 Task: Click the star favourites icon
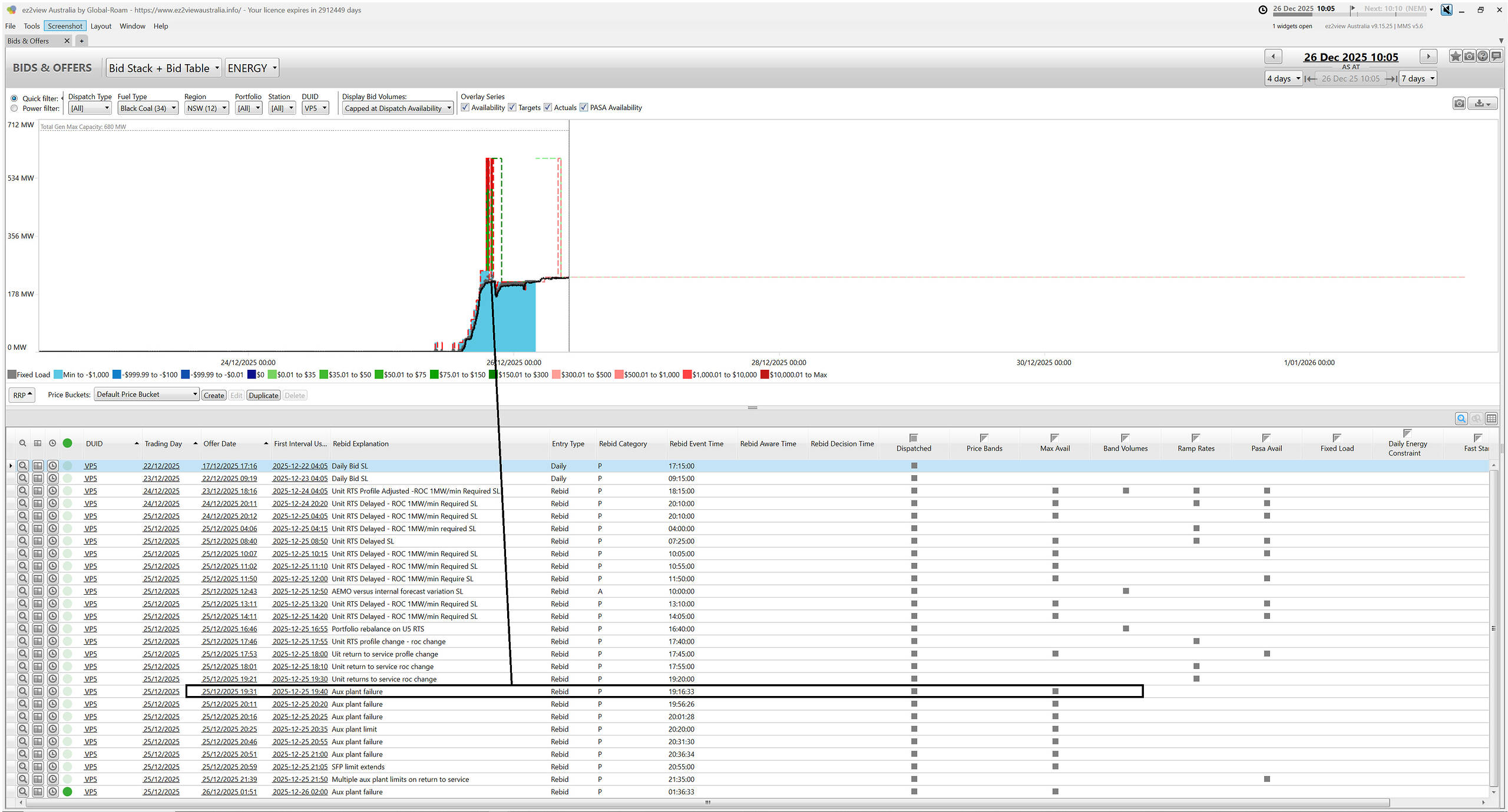tap(1456, 57)
